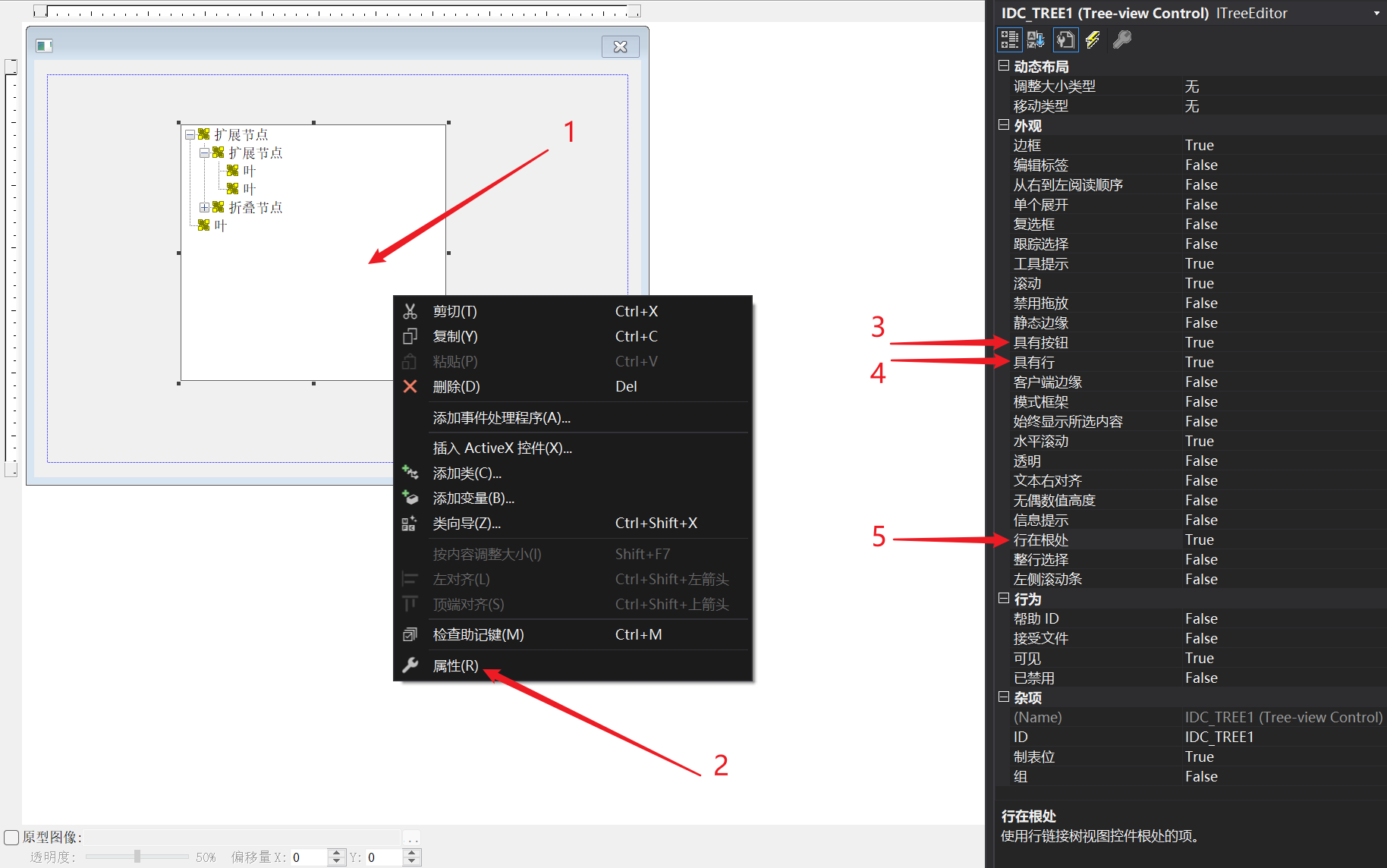
Task: Increase the X offset with up stepper
Action: tap(337, 853)
